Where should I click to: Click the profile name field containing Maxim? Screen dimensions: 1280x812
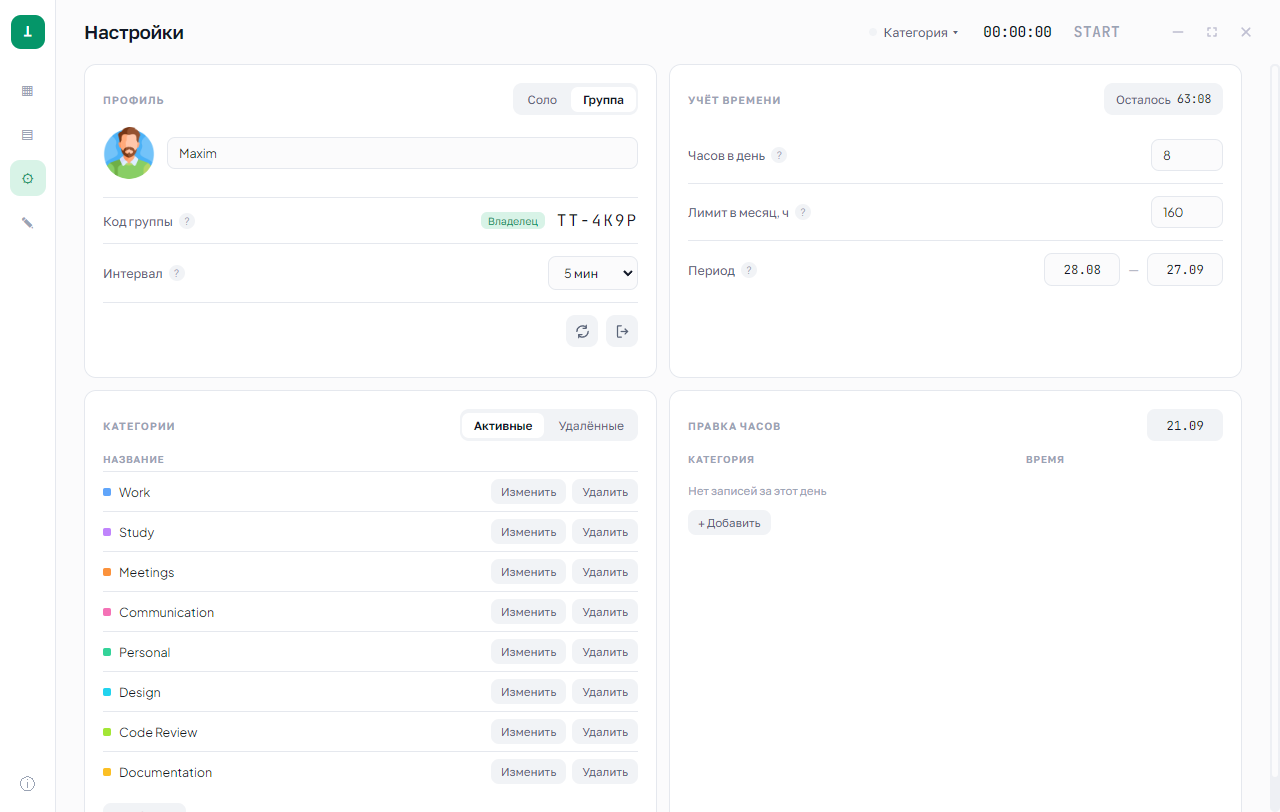pyautogui.click(x=402, y=153)
